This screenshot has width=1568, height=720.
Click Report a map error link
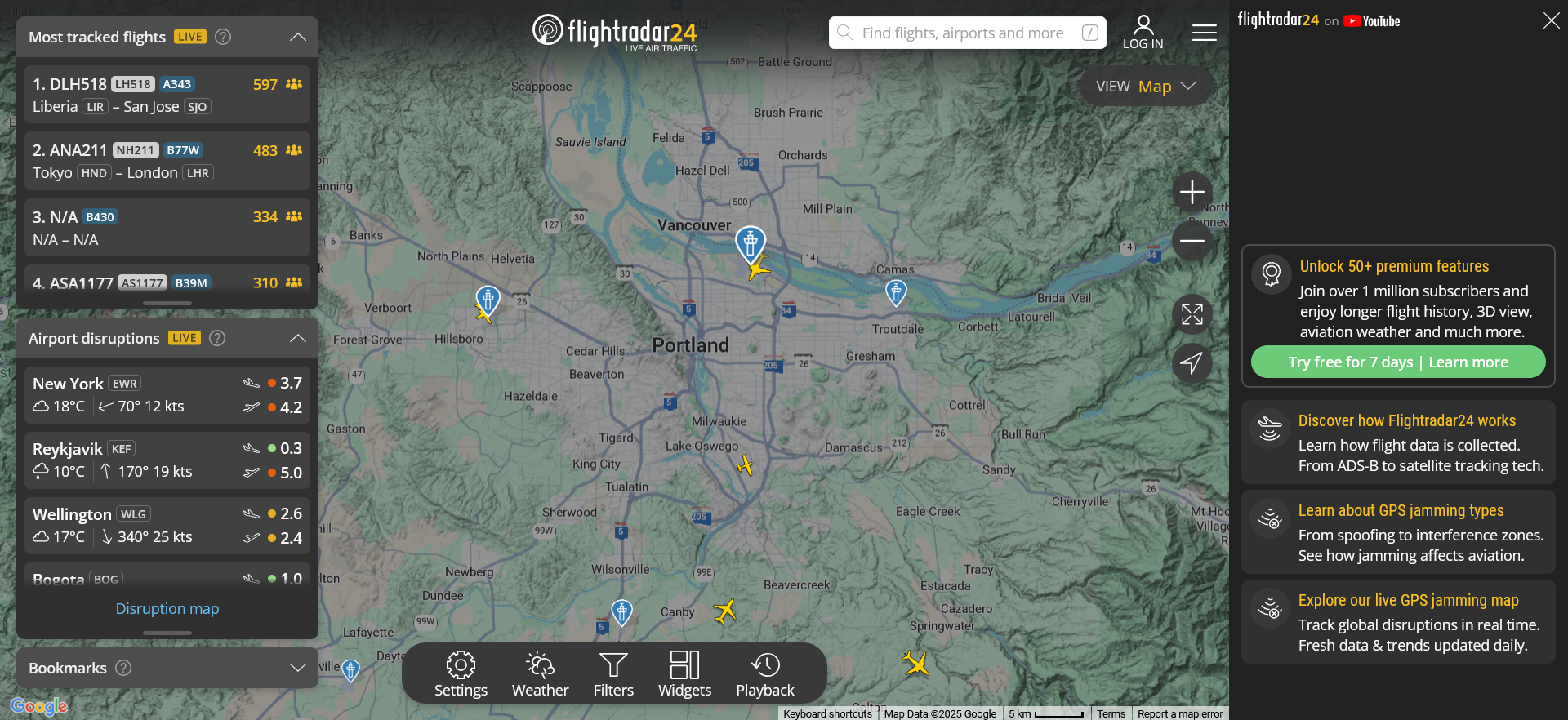coord(1180,713)
